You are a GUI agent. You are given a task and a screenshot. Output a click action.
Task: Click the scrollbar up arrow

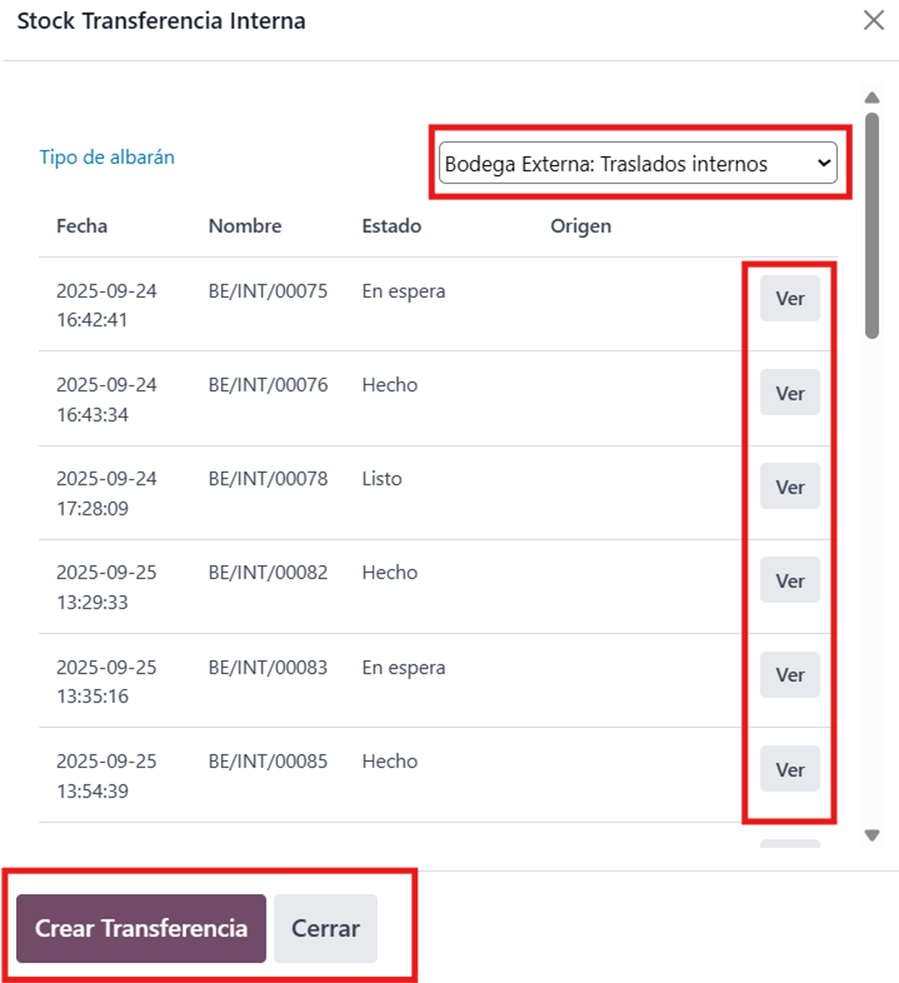click(x=872, y=98)
